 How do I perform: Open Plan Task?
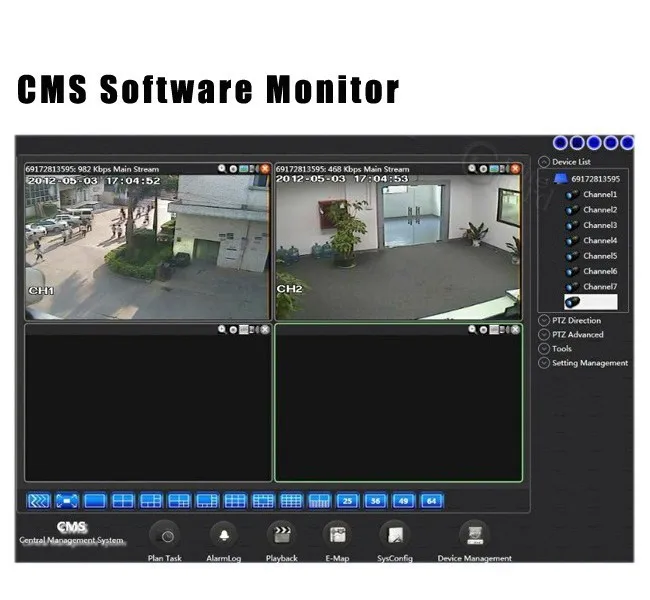(x=165, y=541)
